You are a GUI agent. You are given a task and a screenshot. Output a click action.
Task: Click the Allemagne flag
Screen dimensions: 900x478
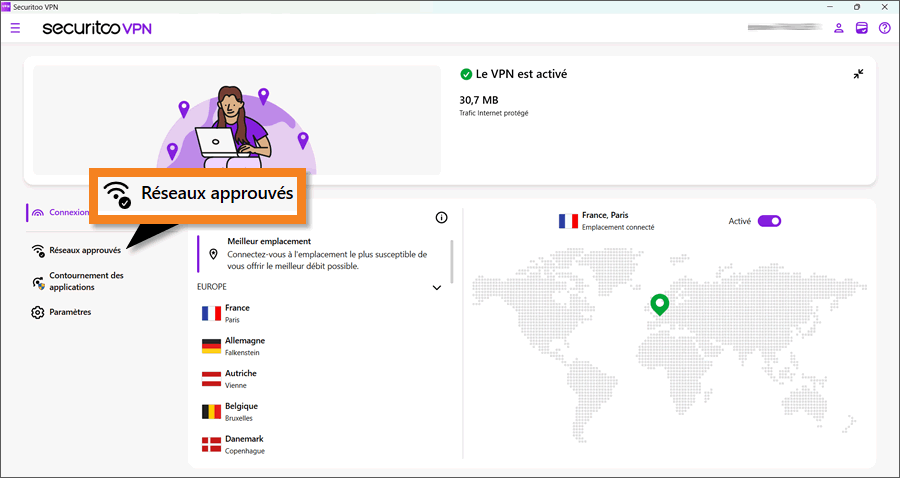[x=211, y=346]
